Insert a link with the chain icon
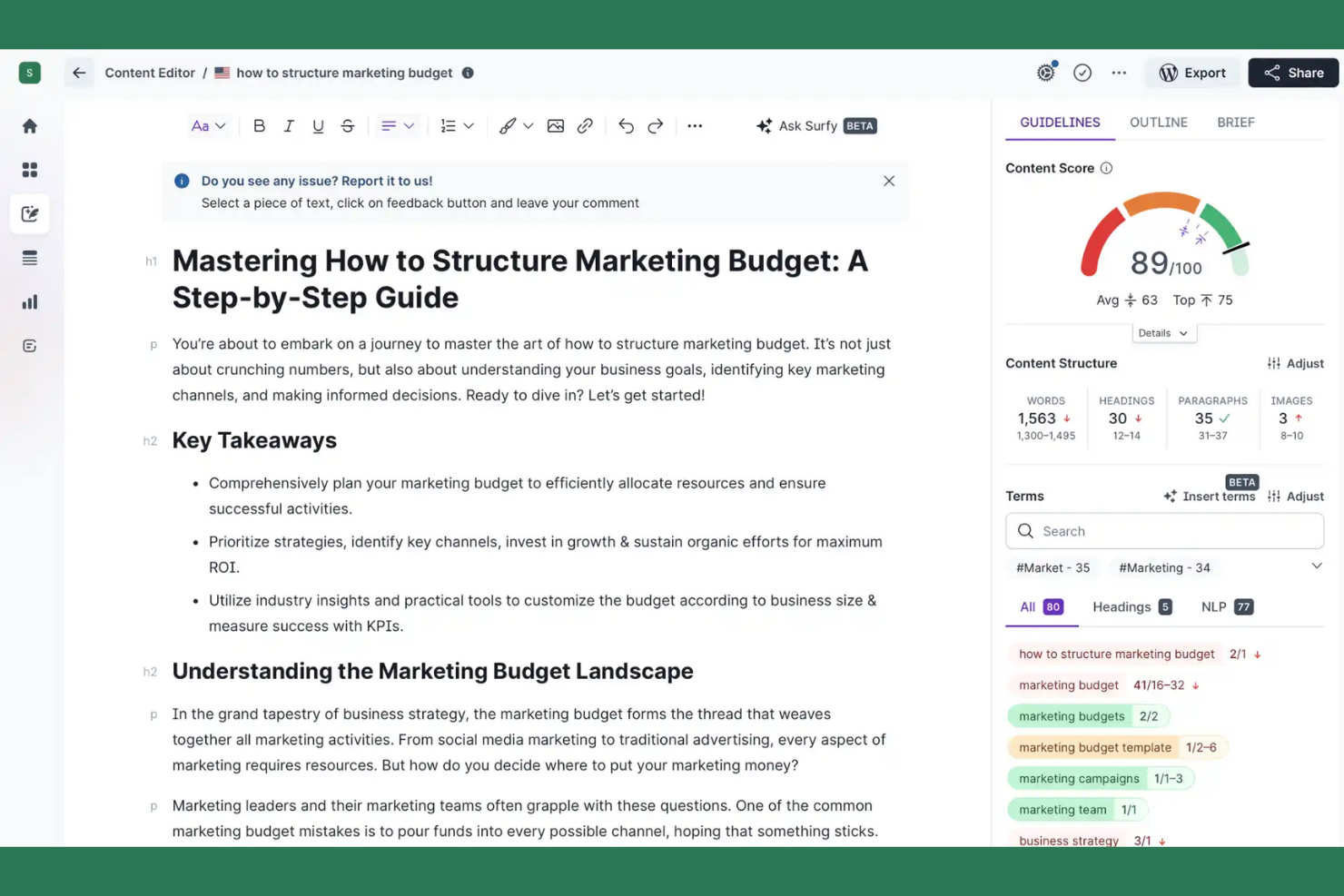1344x896 pixels. (585, 126)
